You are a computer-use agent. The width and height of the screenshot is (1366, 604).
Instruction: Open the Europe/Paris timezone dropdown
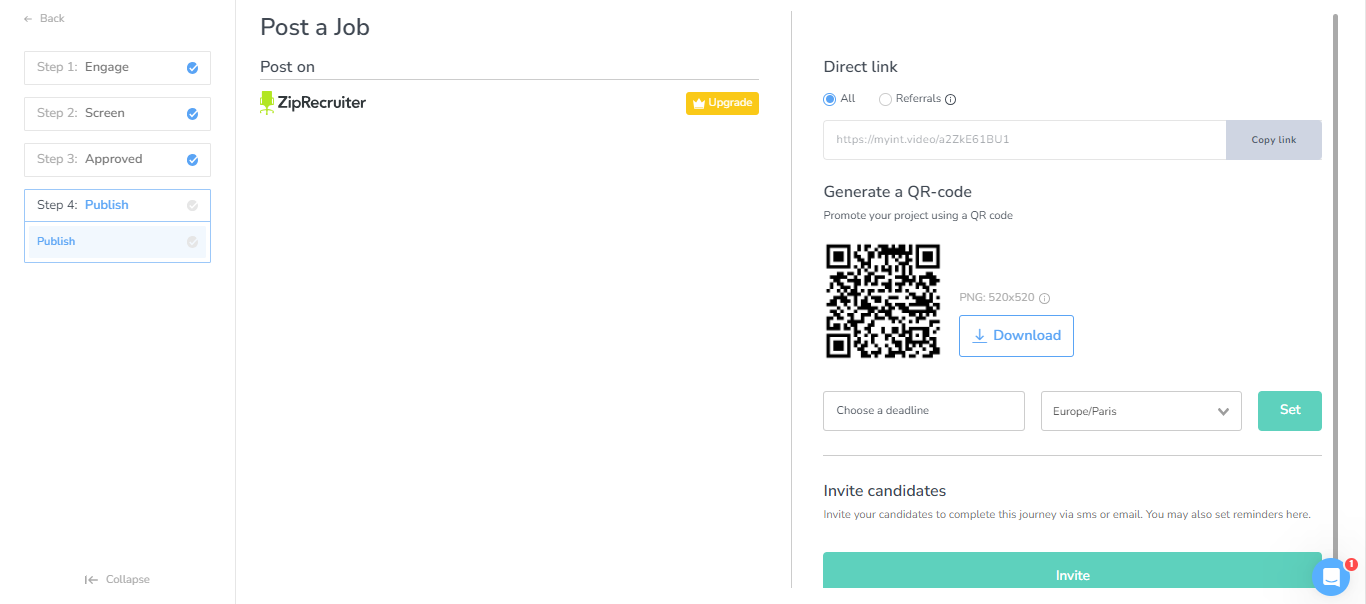tap(1140, 411)
